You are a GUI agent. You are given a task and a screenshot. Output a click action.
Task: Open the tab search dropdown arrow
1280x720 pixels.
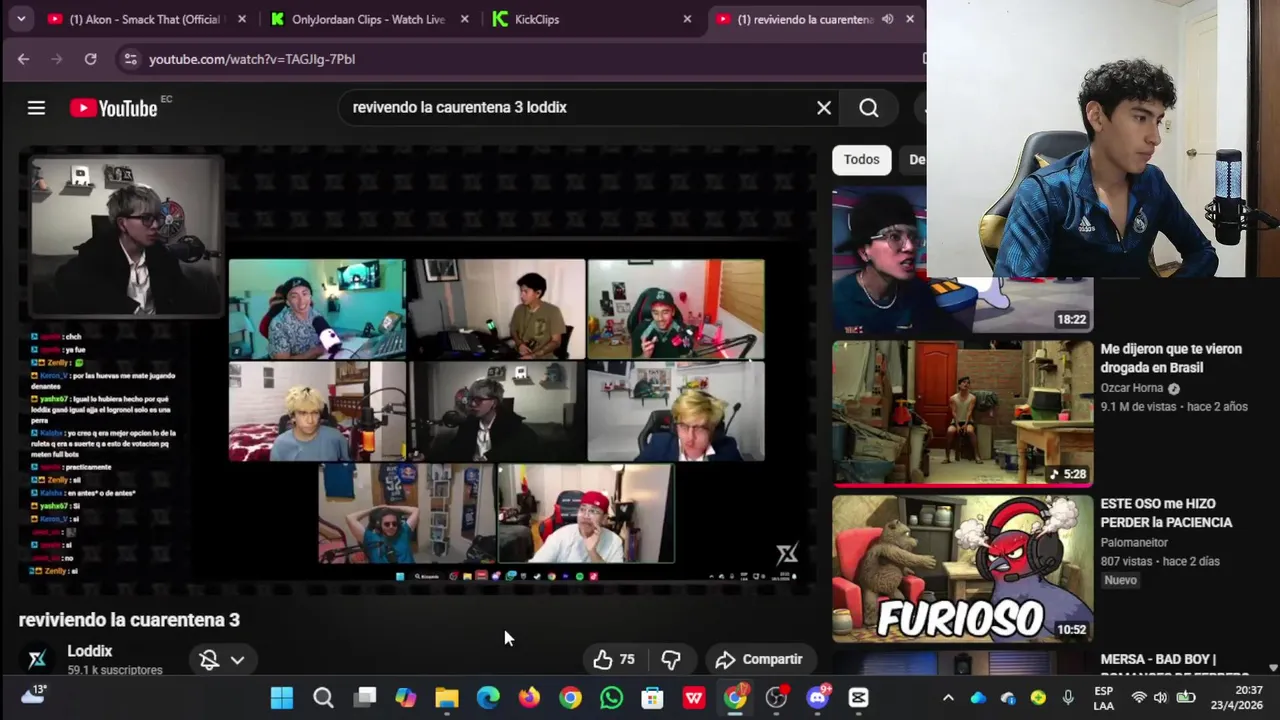(21, 19)
